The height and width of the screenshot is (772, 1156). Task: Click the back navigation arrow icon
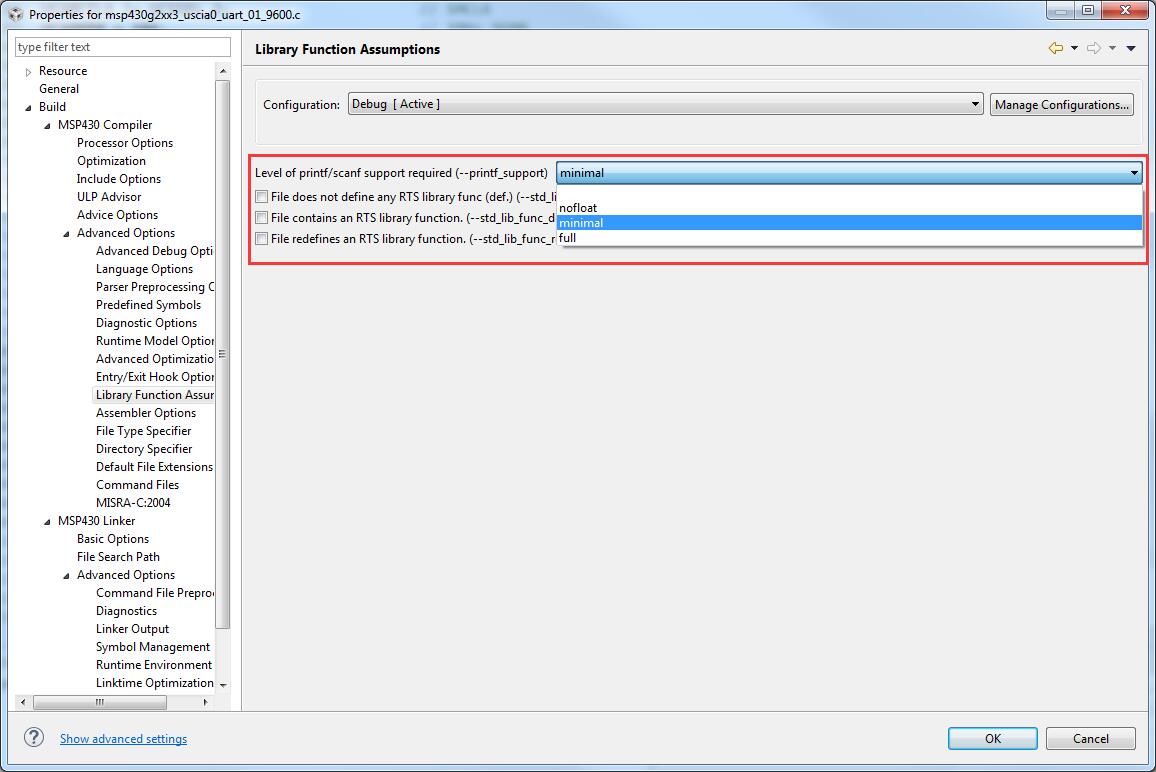[x=1056, y=48]
